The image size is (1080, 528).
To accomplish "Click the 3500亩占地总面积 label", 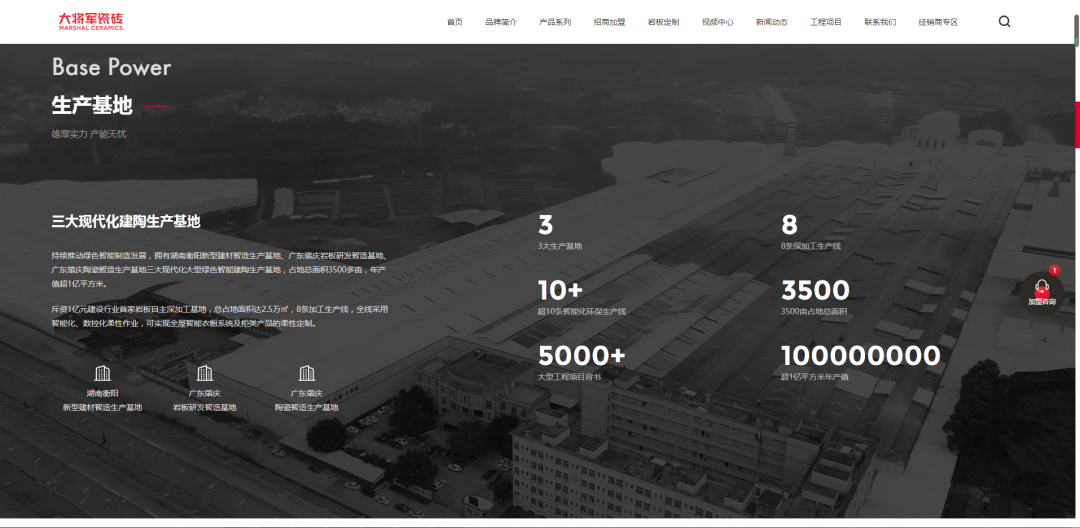I will click(x=814, y=312).
